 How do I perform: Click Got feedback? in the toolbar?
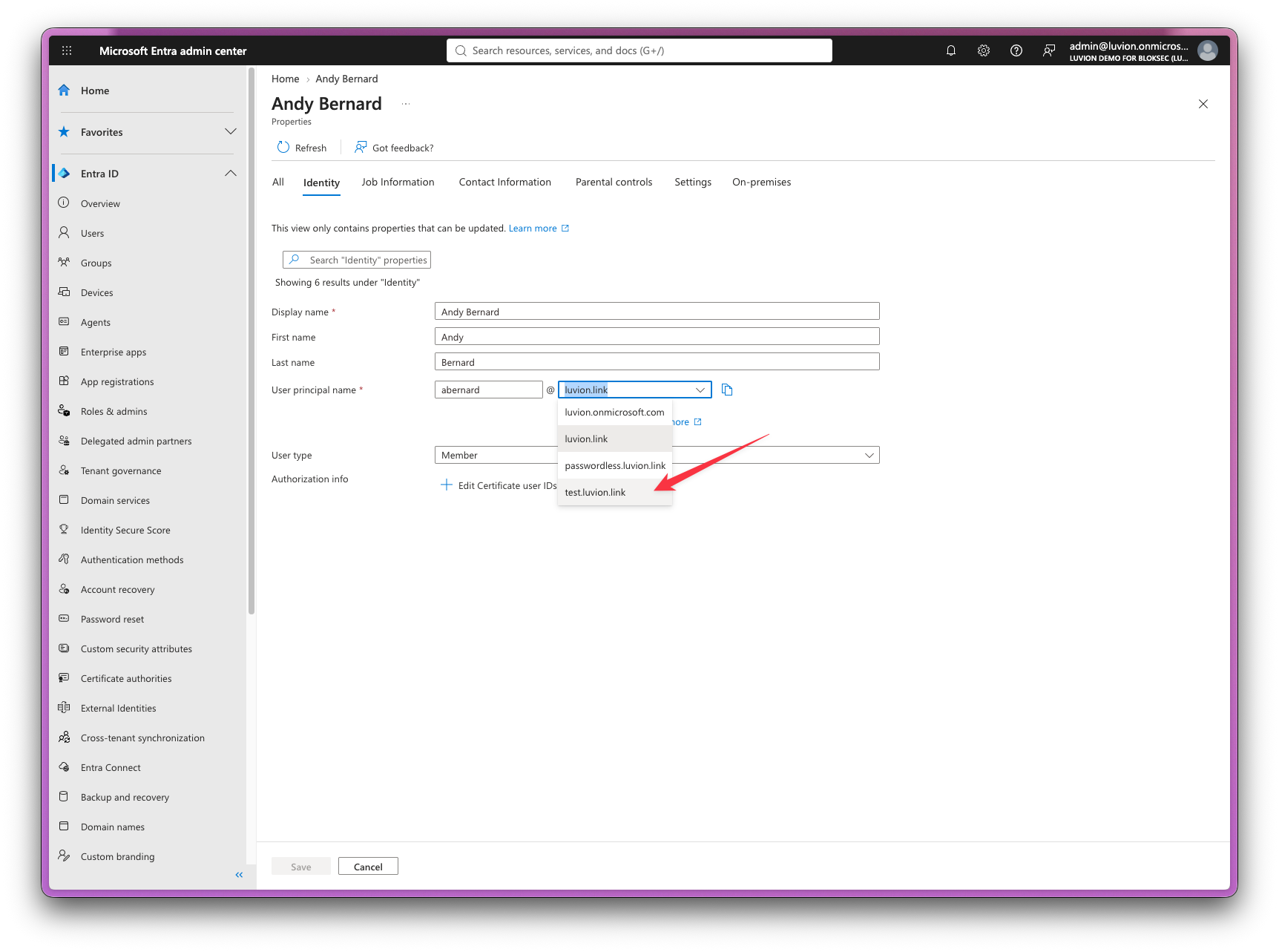point(394,148)
